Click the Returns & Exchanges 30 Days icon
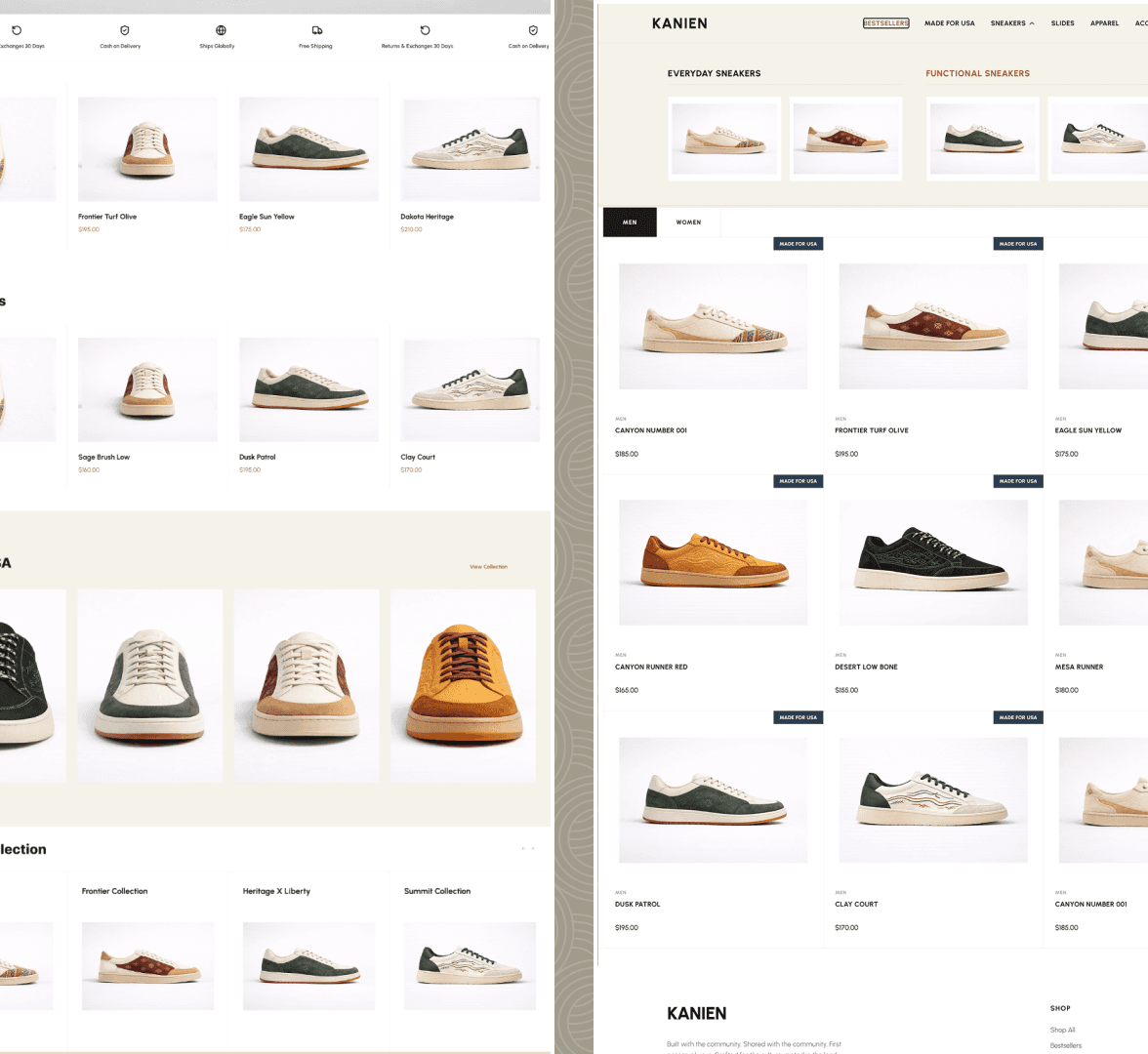 click(425, 30)
